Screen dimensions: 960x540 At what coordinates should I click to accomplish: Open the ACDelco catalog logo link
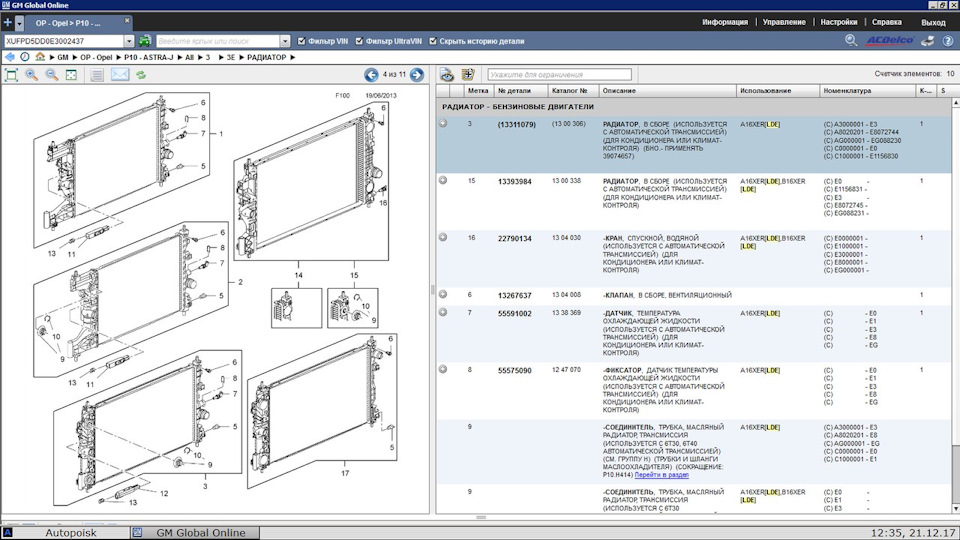(890, 40)
